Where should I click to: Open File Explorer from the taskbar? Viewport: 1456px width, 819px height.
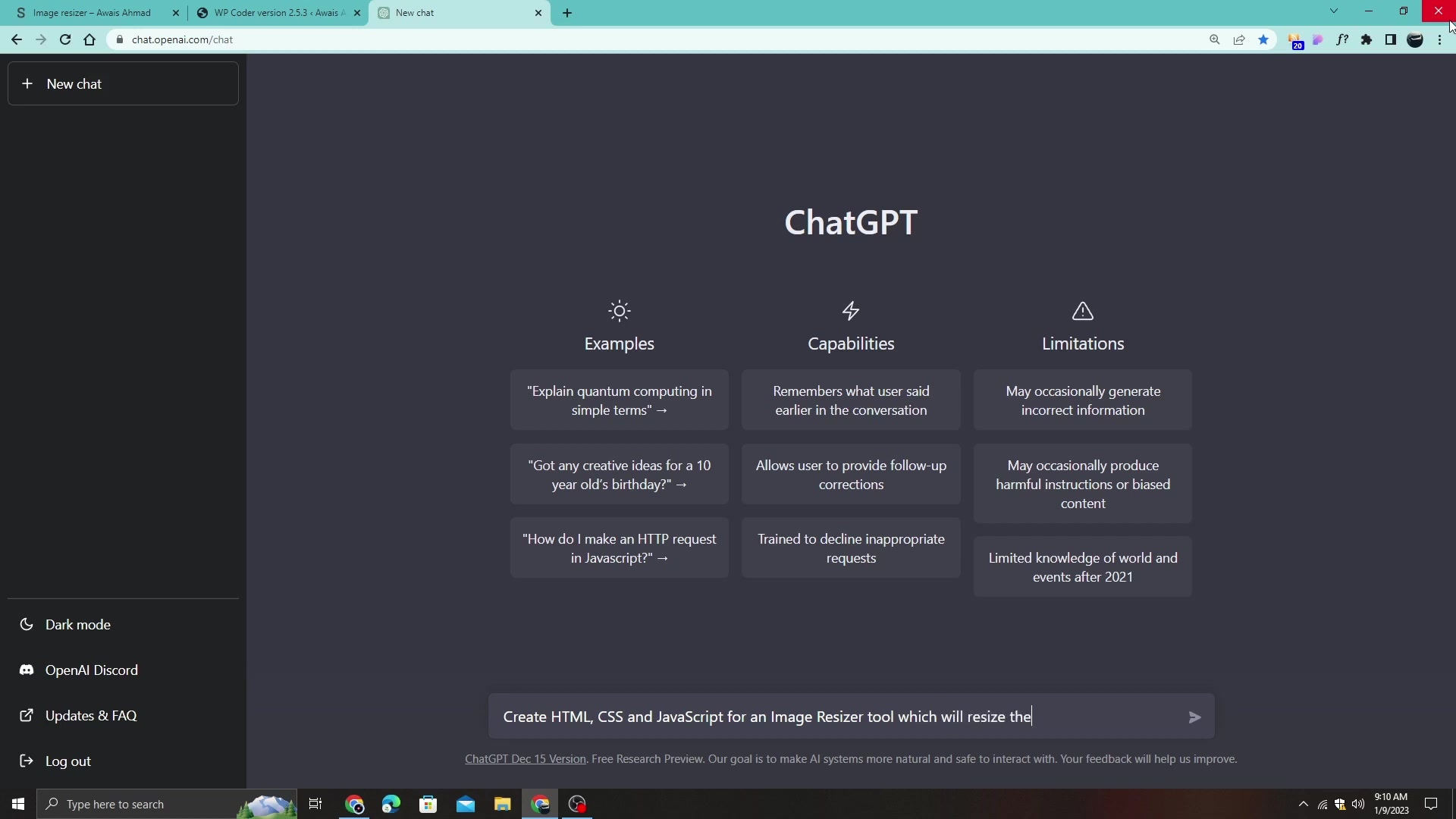coord(503,804)
